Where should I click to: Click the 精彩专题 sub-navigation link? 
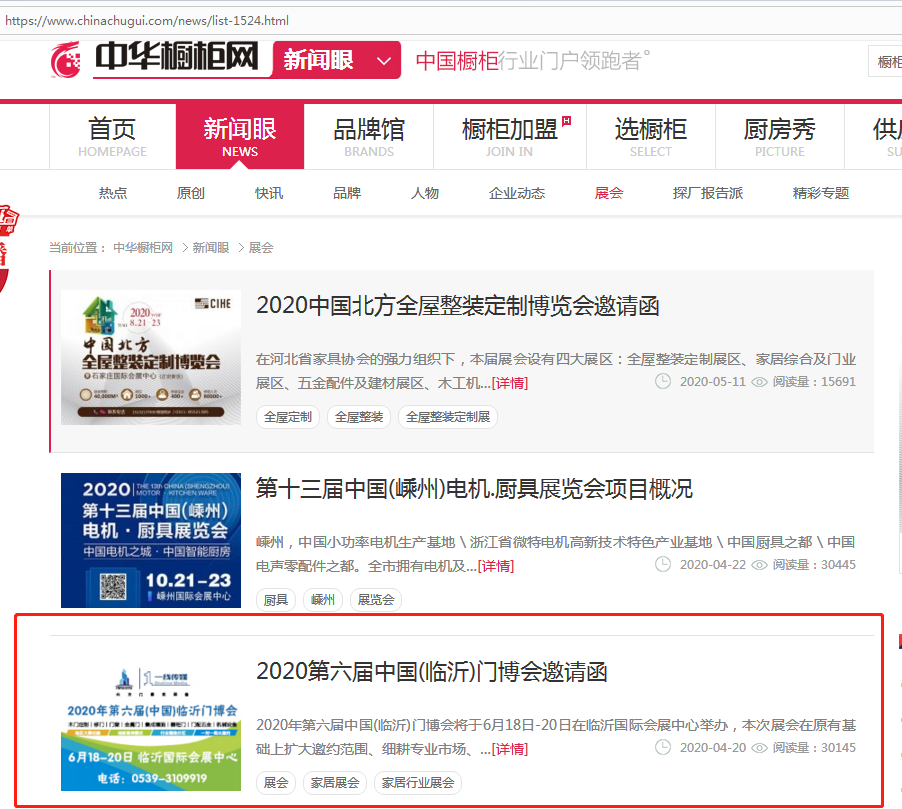tap(820, 193)
